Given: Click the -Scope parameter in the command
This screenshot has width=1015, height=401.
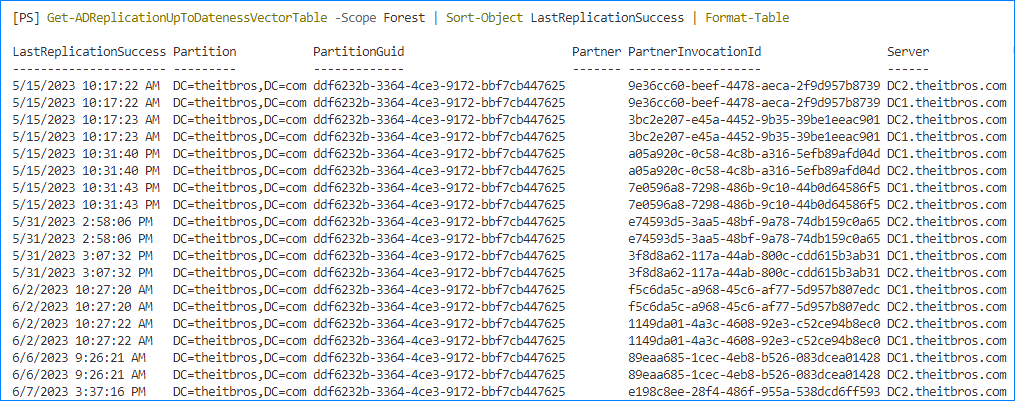Looking at the screenshot, I should tap(356, 18).
